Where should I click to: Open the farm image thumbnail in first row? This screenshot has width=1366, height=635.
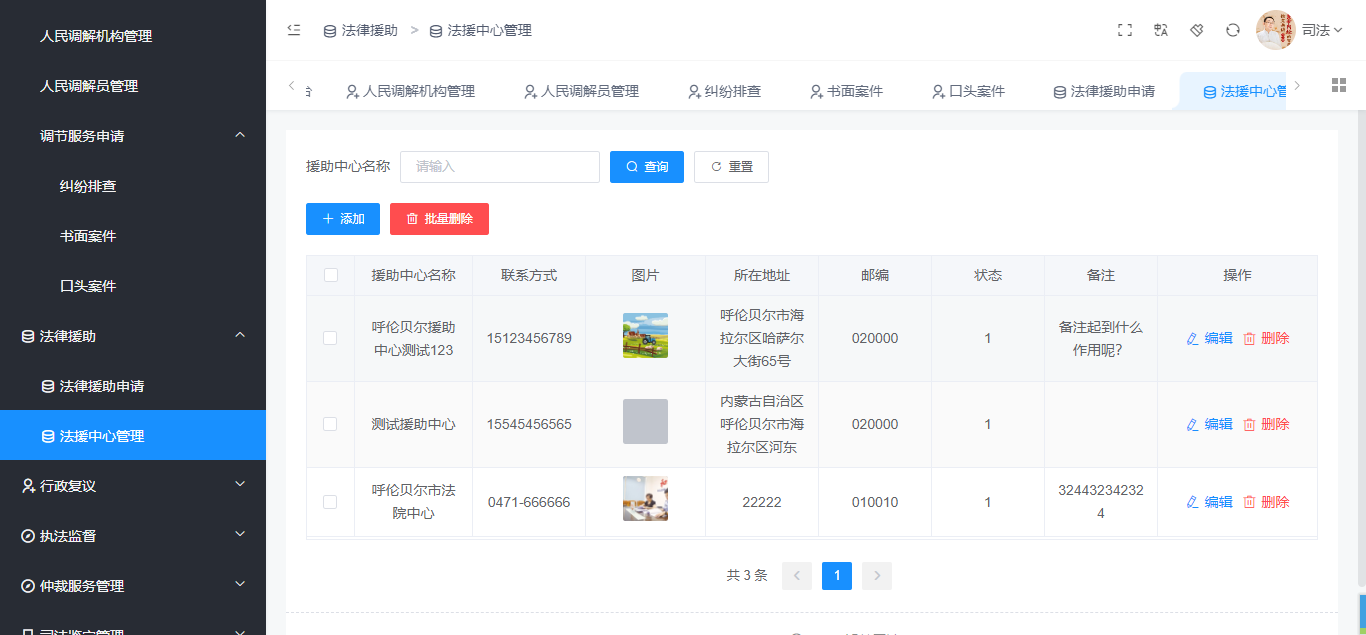click(645, 336)
